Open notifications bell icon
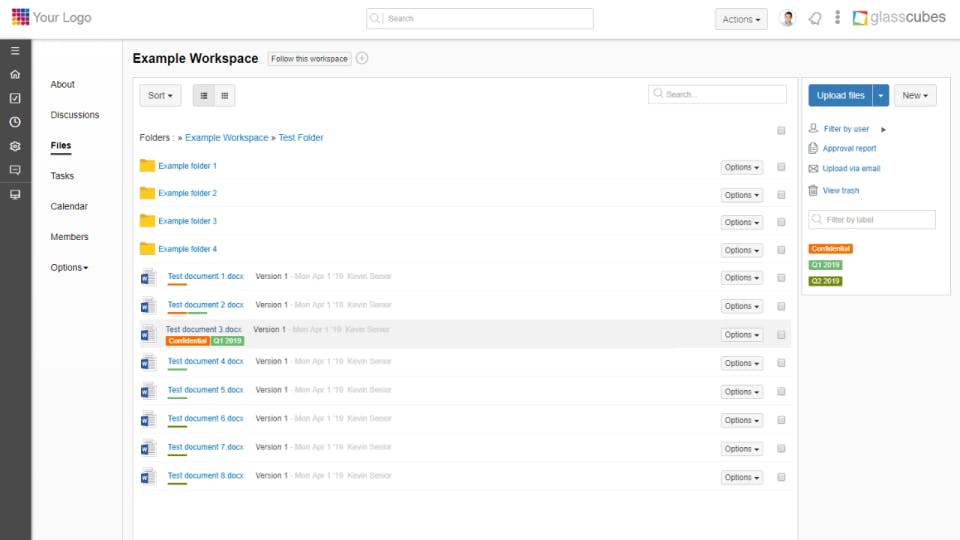The height and width of the screenshot is (540, 960). point(815,18)
